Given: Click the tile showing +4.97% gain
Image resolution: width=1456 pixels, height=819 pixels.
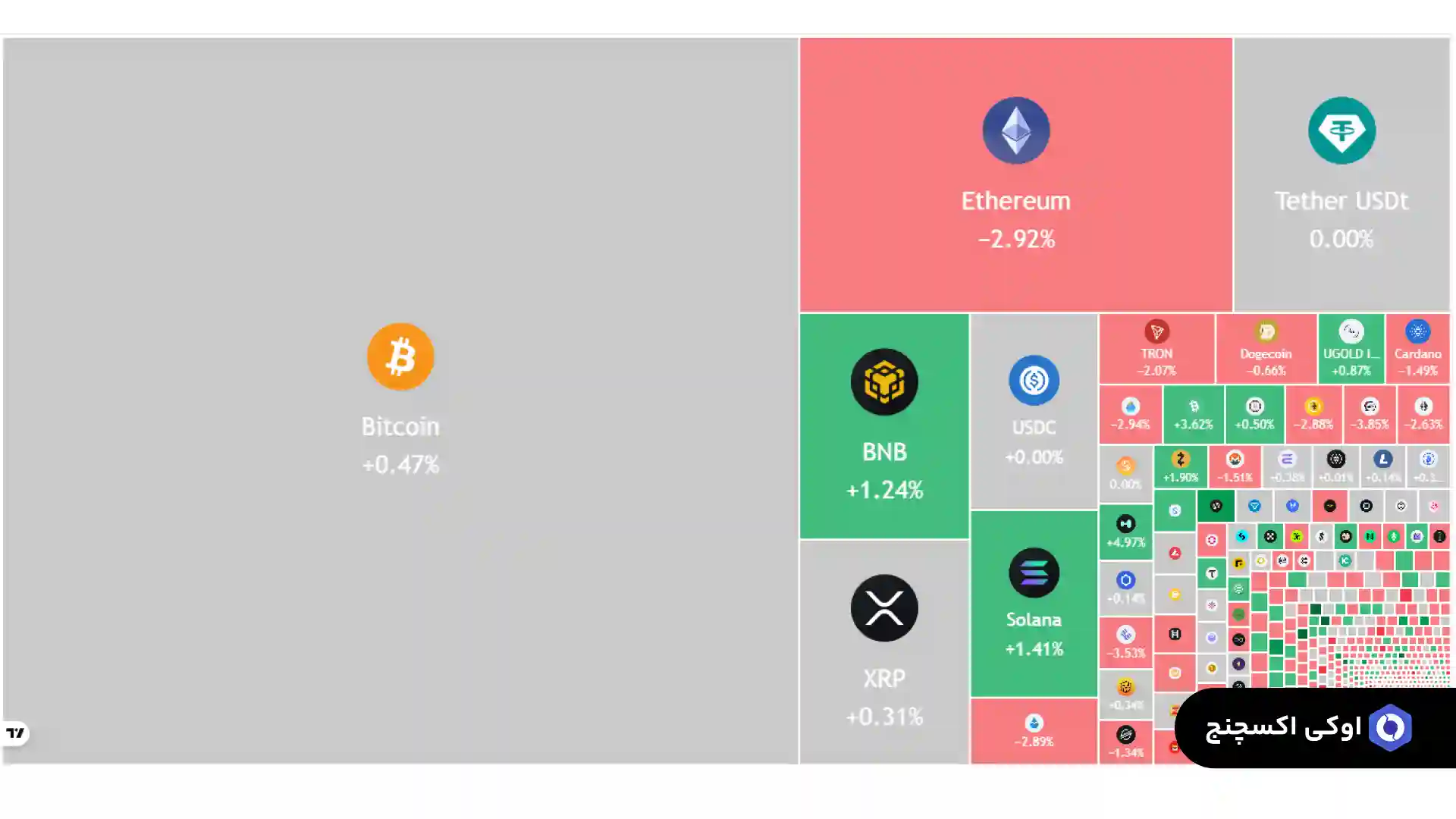Looking at the screenshot, I should pos(1125,532).
